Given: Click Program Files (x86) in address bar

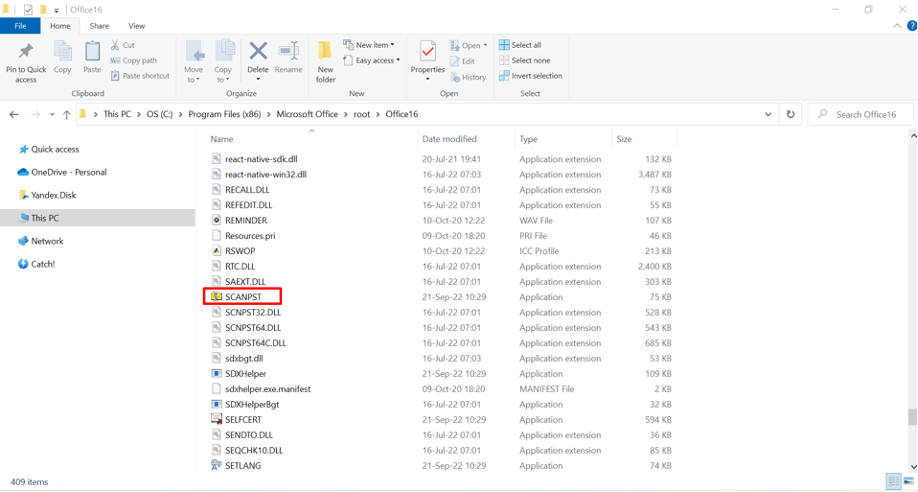Looking at the screenshot, I should (224, 114).
